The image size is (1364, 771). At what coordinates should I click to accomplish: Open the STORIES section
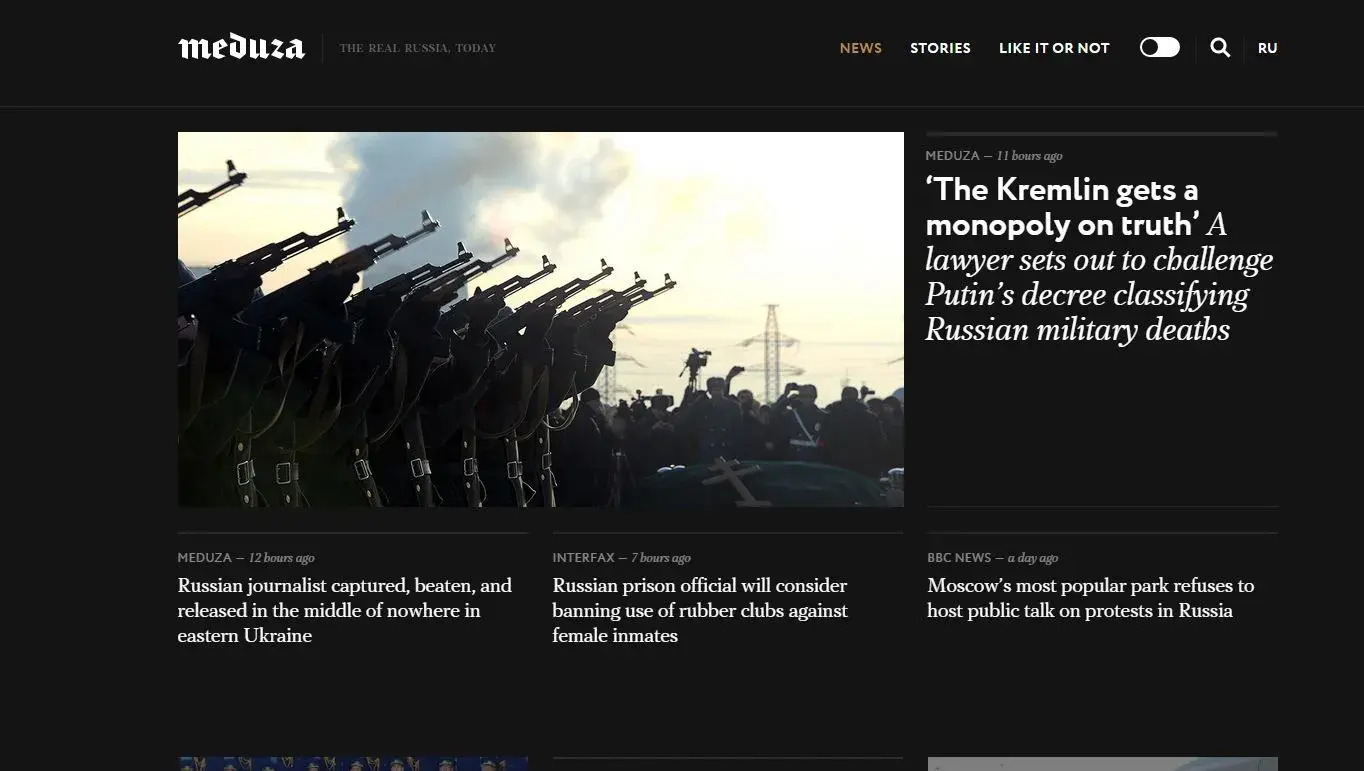[x=940, y=47]
